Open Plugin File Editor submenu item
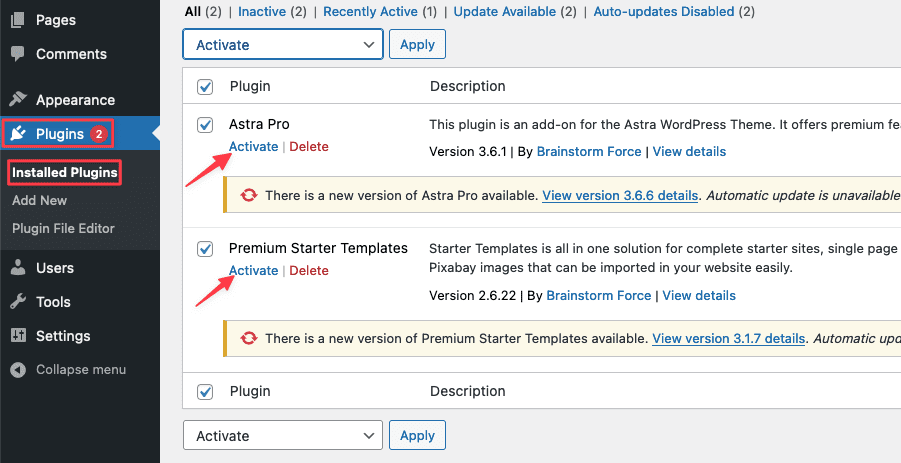The image size is (901, 463). click(x=63, y=229)
